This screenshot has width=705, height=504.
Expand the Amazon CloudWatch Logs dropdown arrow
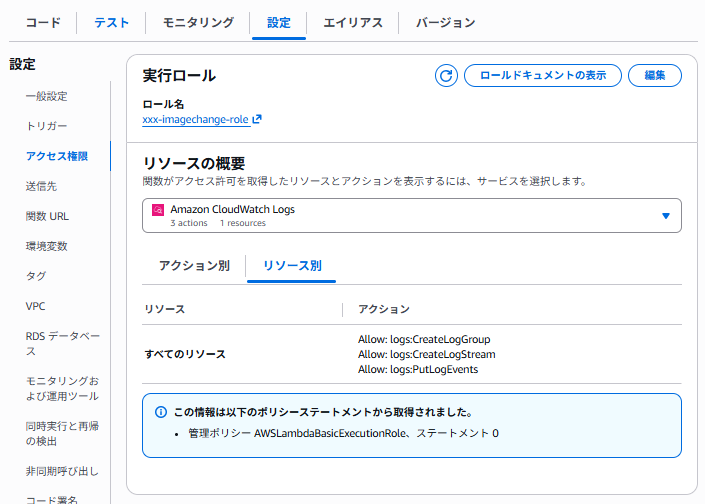(666, 216)
